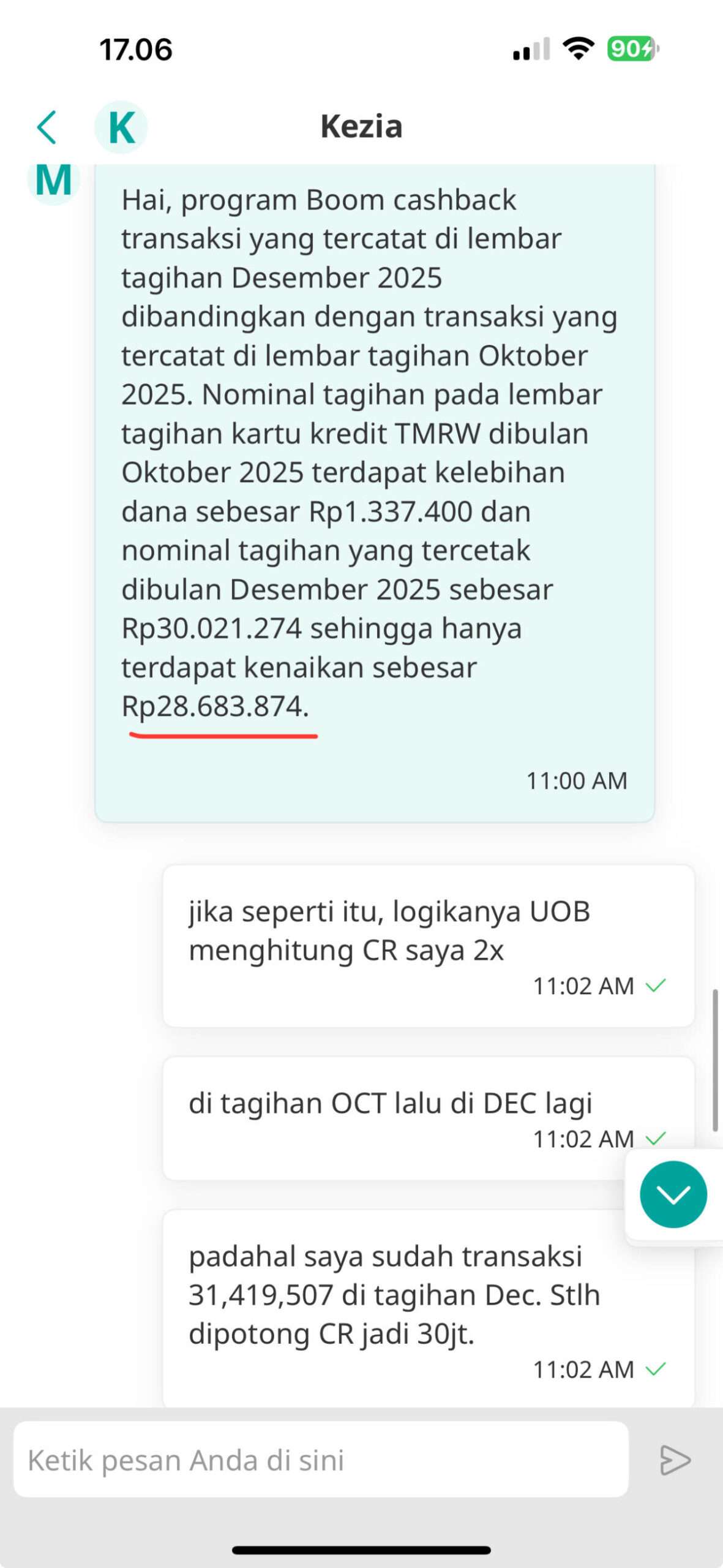
Task: Tap the send message arrow icon
Action: [x=675, y=1460]
